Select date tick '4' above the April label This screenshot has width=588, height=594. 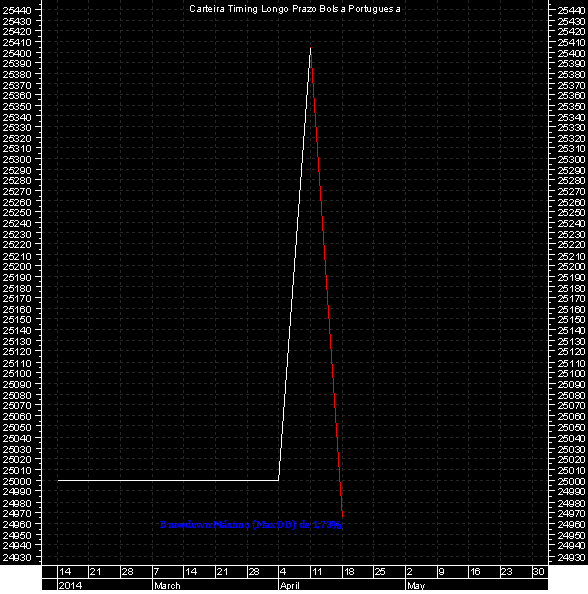coord(283,571)
